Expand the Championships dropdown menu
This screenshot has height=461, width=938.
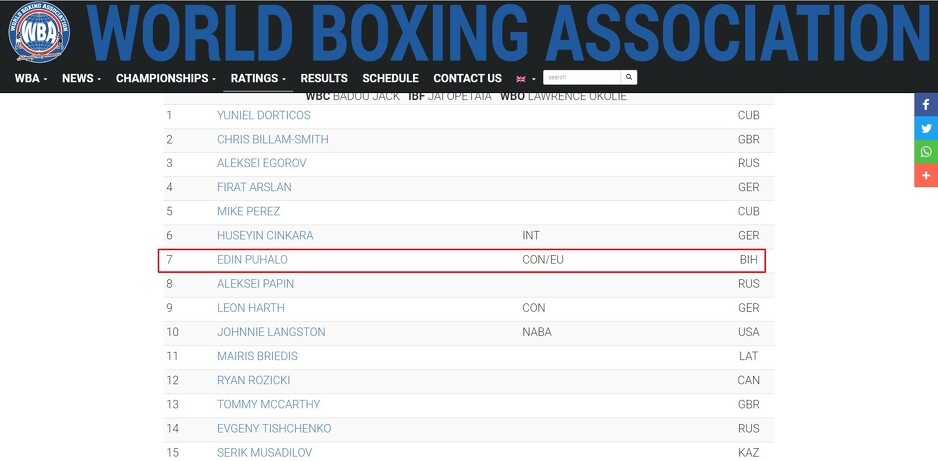pyautogui.click(x=166, y=78)
